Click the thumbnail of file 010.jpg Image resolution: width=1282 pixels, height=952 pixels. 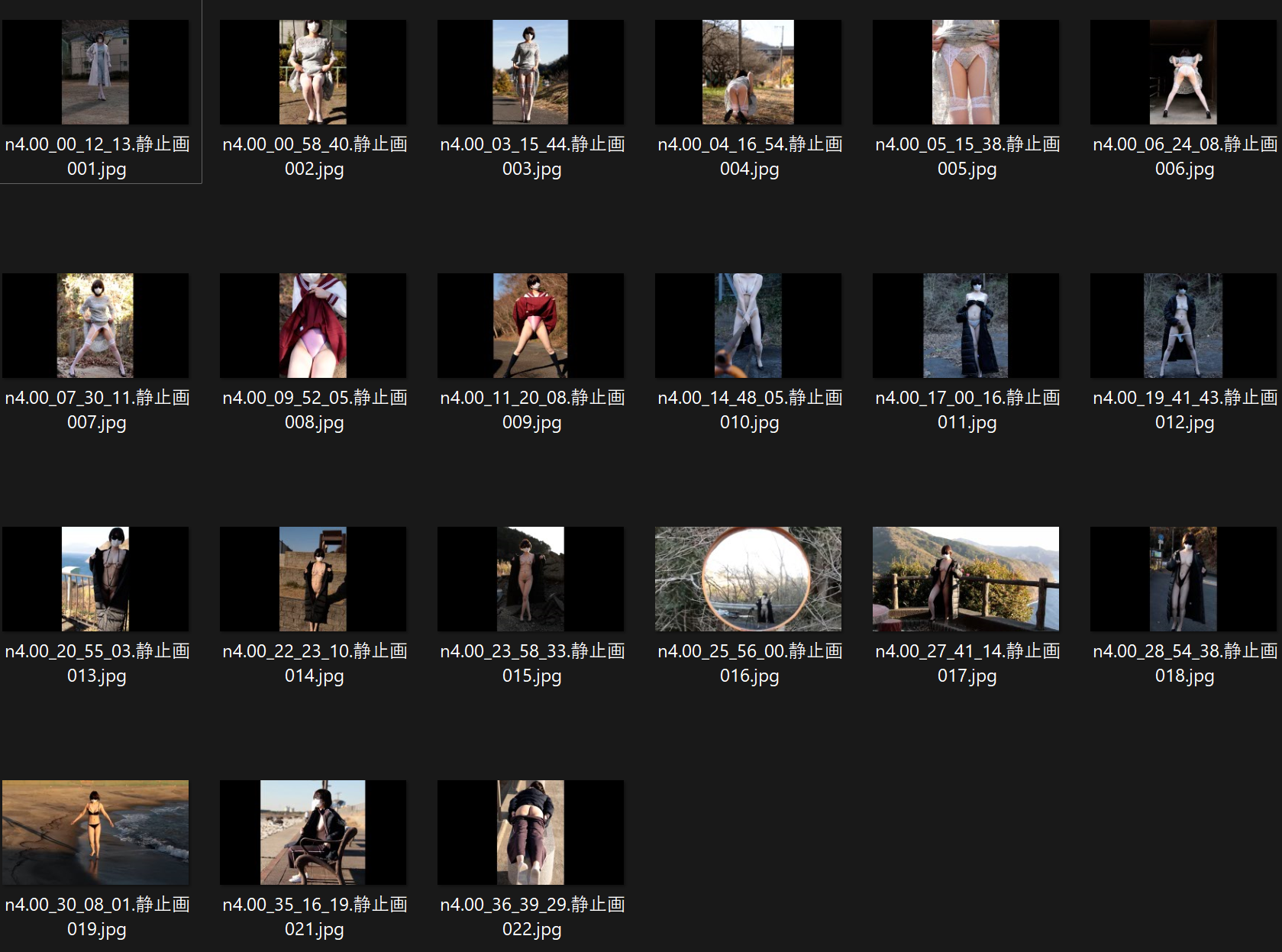(x=748, y=326)
